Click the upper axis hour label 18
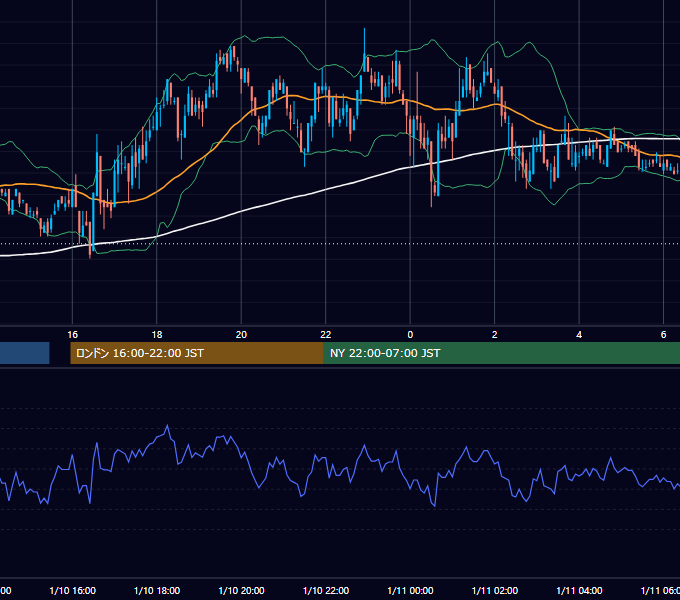 157,335
